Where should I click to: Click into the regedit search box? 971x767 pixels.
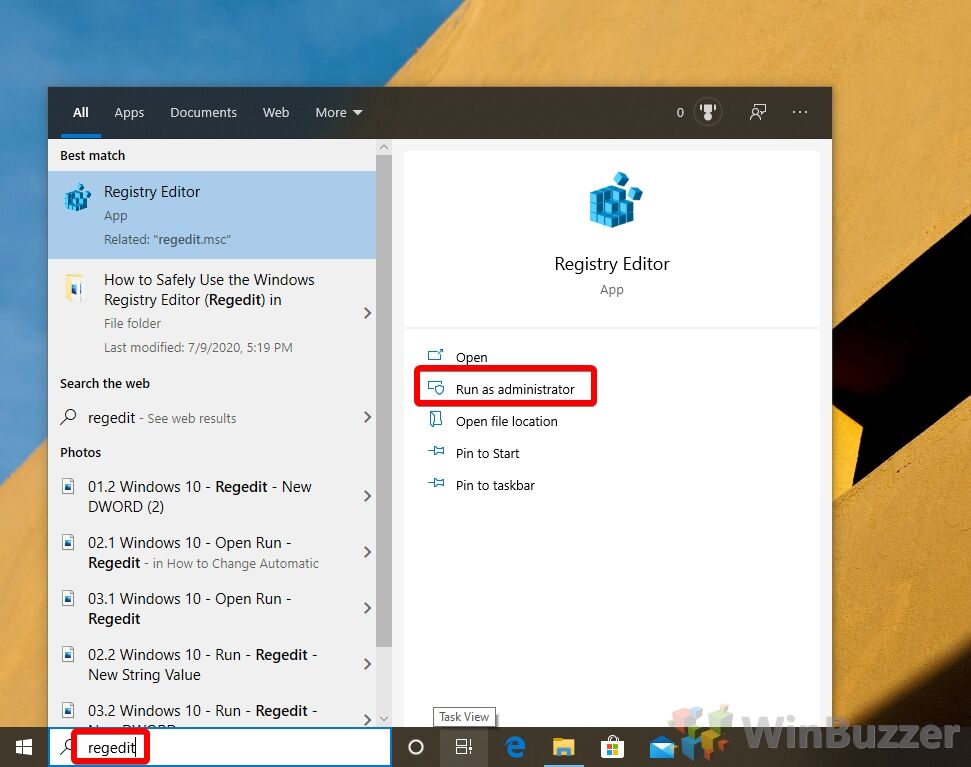click(220, 747)
